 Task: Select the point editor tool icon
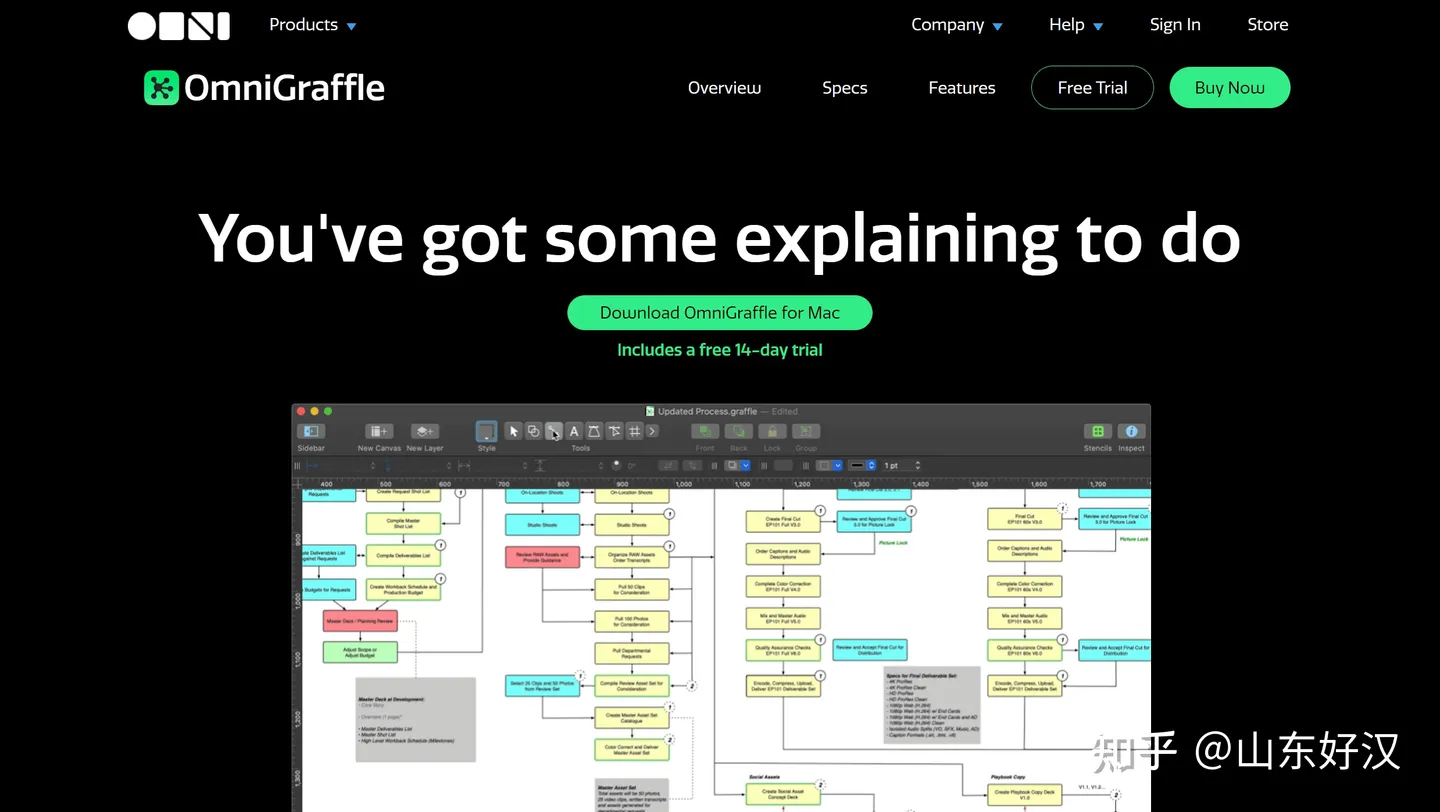614,431
